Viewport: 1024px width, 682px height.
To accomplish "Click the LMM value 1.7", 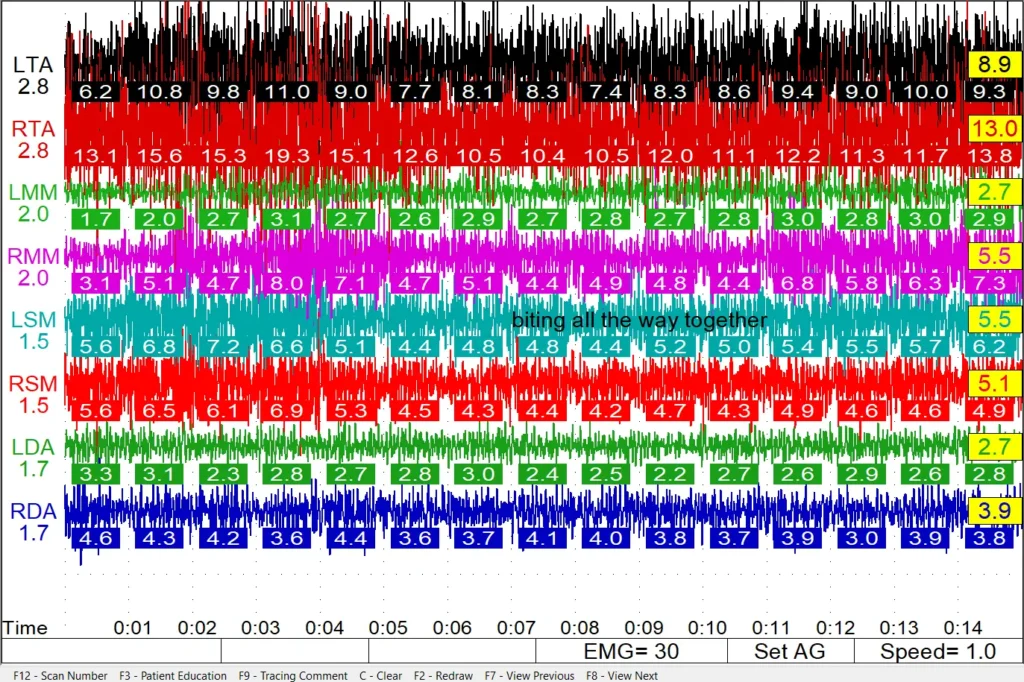I will point(95,219).
